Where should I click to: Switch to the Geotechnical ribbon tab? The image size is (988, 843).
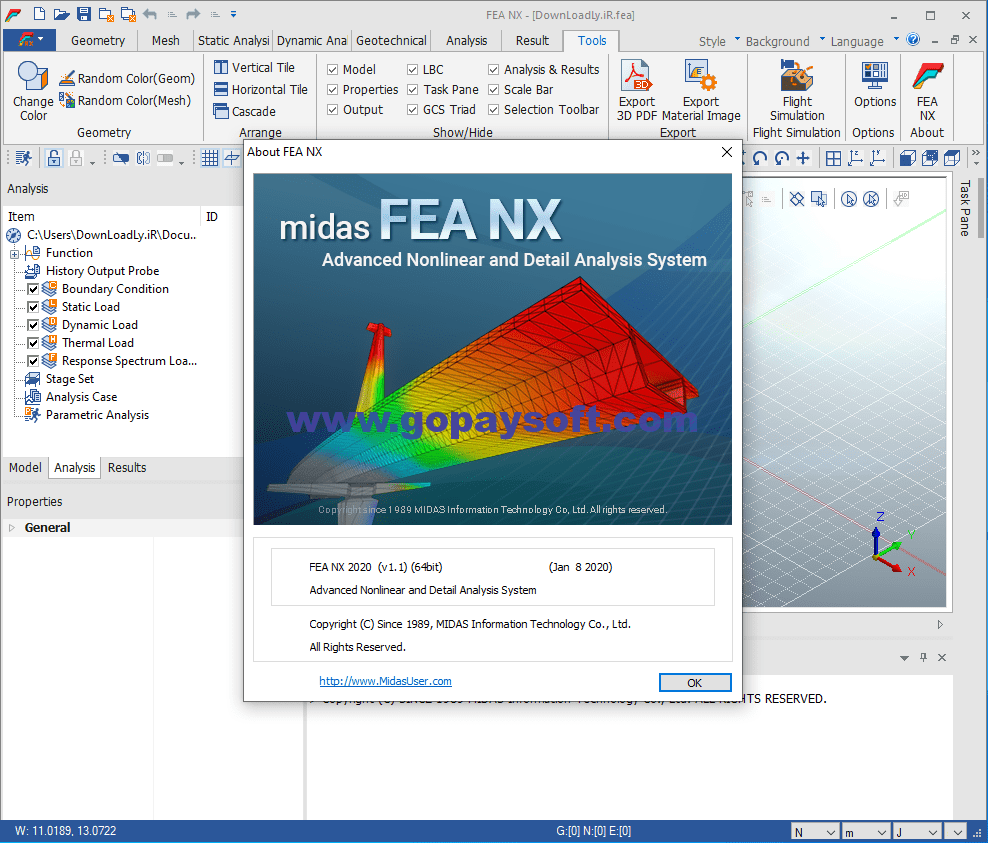click(391, 40)
